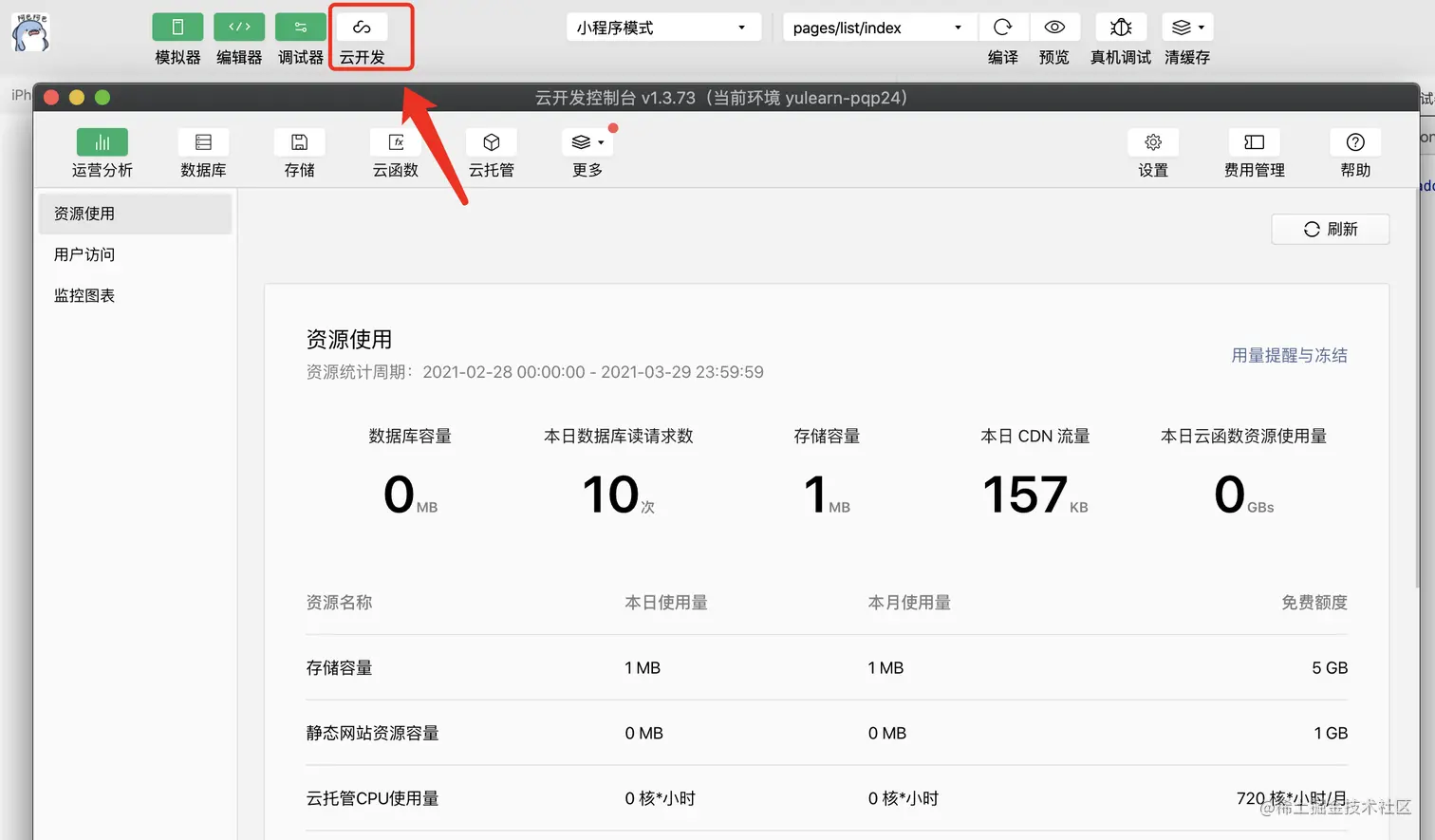Open the pages/list/index page dropdown

(x=880, y=28)
